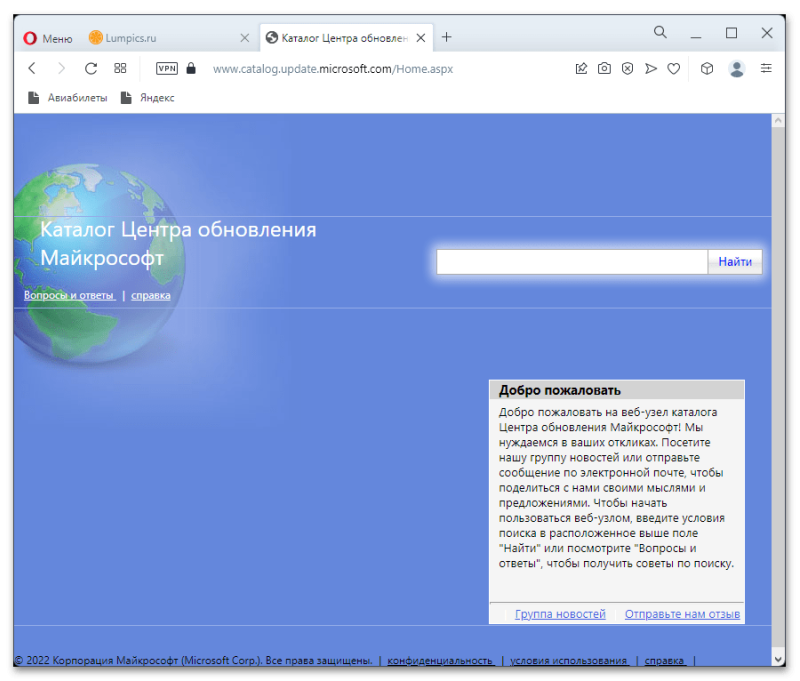The image size is (800, 681).
Task: Click the catalog search input field
Action: 572,262
